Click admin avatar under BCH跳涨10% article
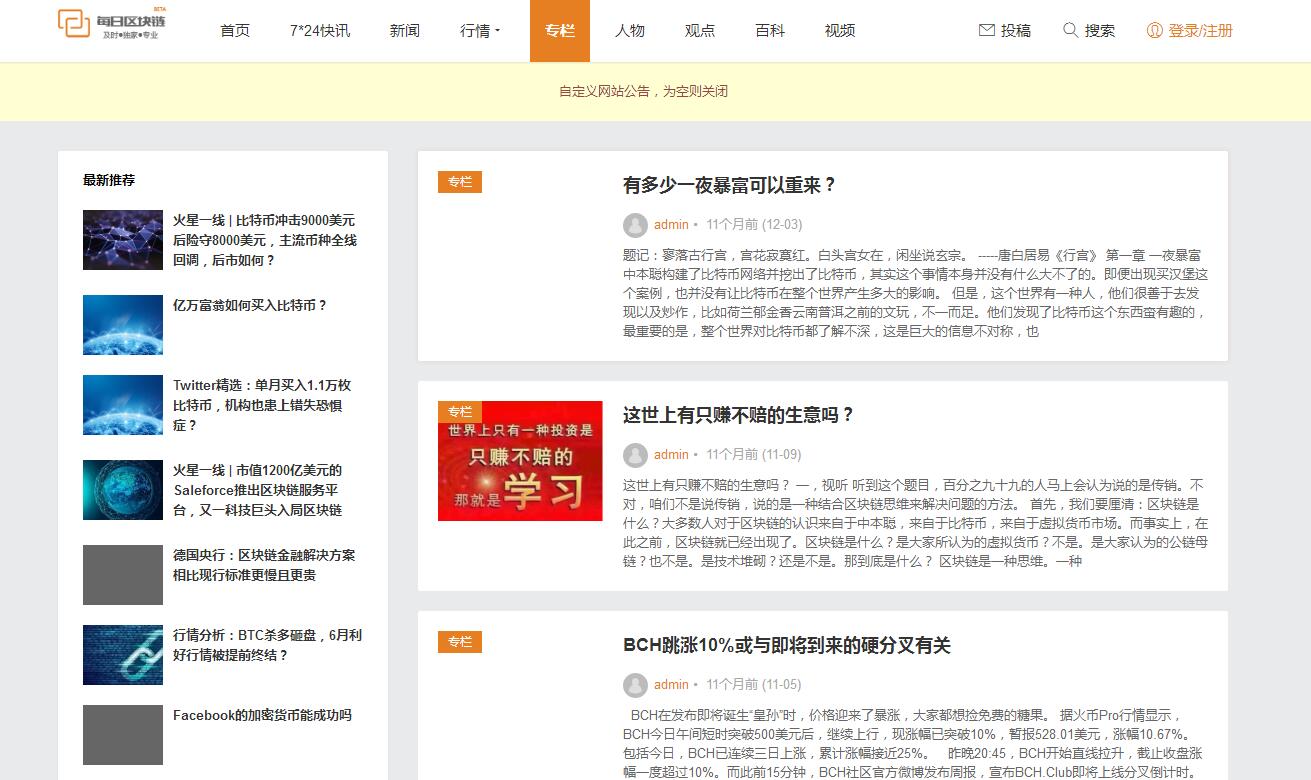The width and height of the screenshot is (1311, 780). pyautogui.click(x=635, y=685)
